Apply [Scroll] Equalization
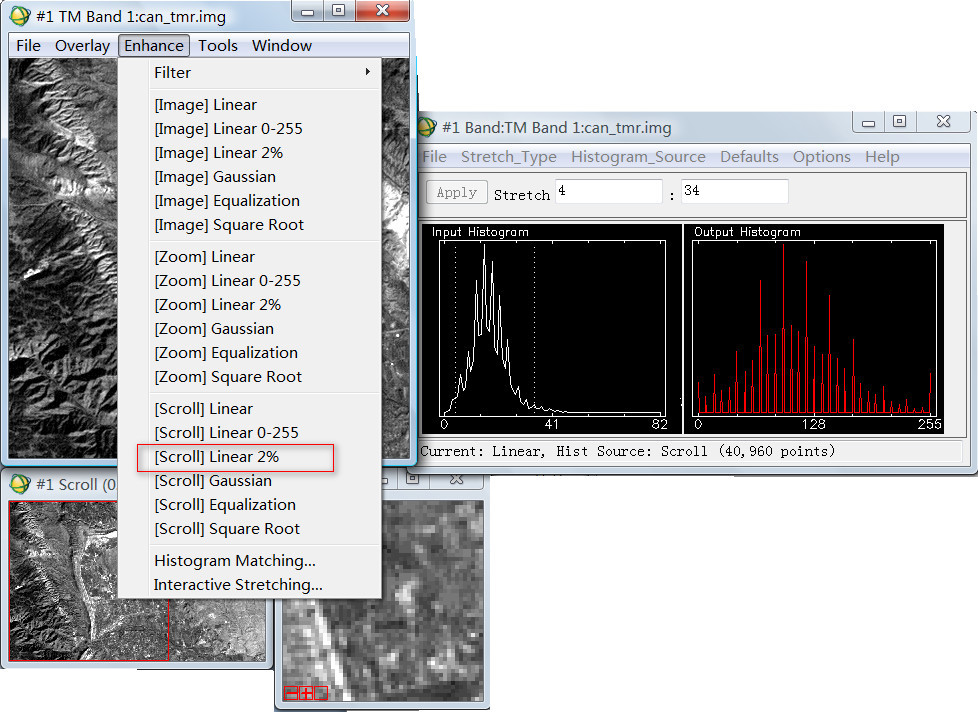Image resolution: width=978 pixels, height=712 pixels. 225,505
